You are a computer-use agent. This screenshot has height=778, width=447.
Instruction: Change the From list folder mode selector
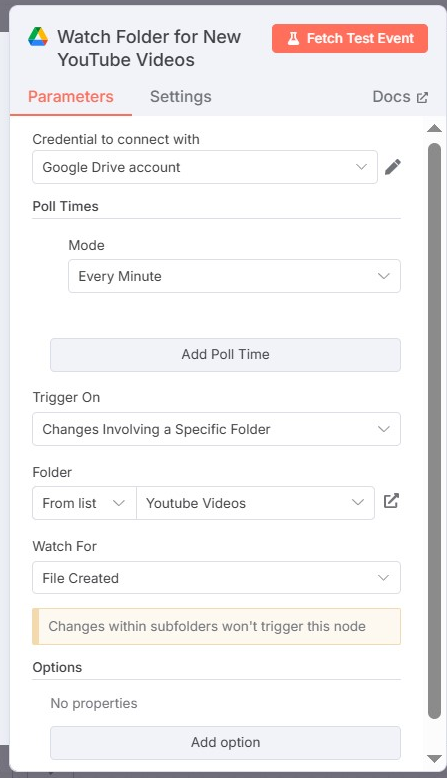click(x=84, y=503)
